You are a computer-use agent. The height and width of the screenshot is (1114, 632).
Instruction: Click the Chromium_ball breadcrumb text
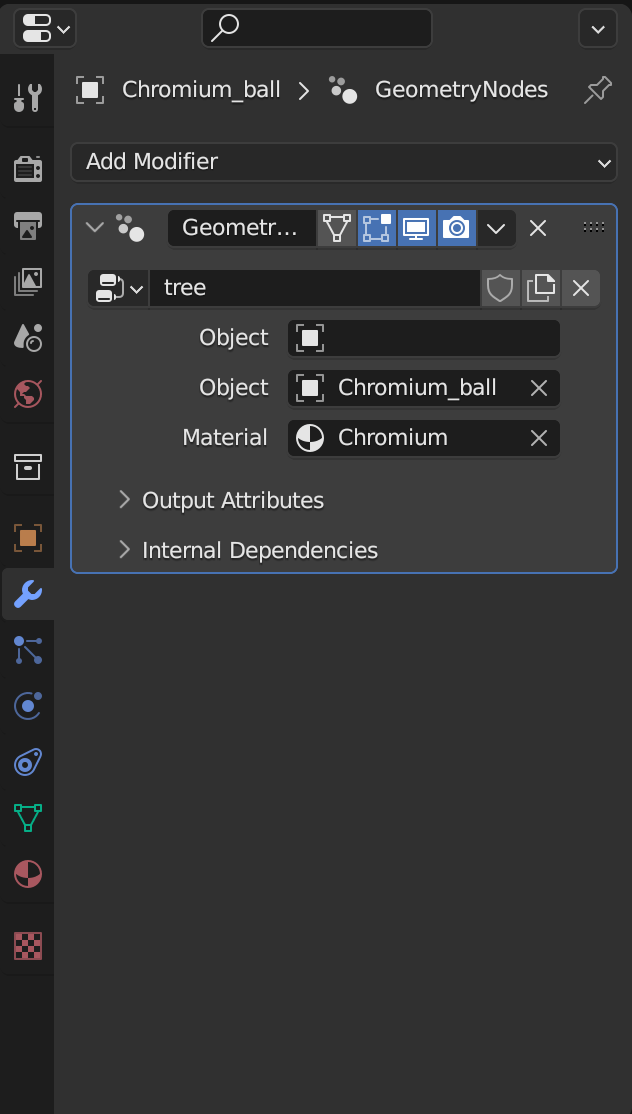(x=201, y=90)
